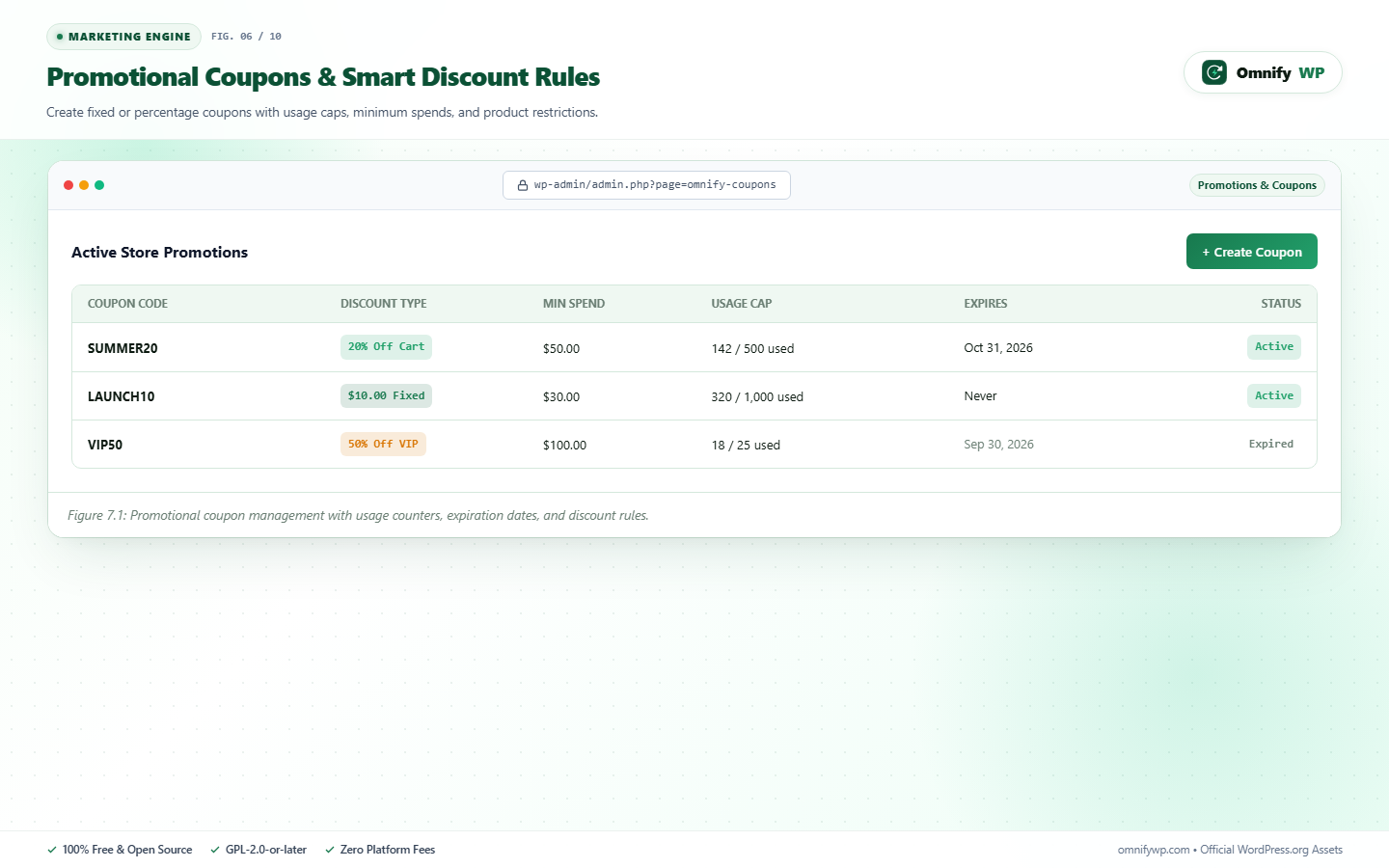Click the Oct 31, 2026 expiry date
This screenshot has width=1389, height=868.
[998, 348]
